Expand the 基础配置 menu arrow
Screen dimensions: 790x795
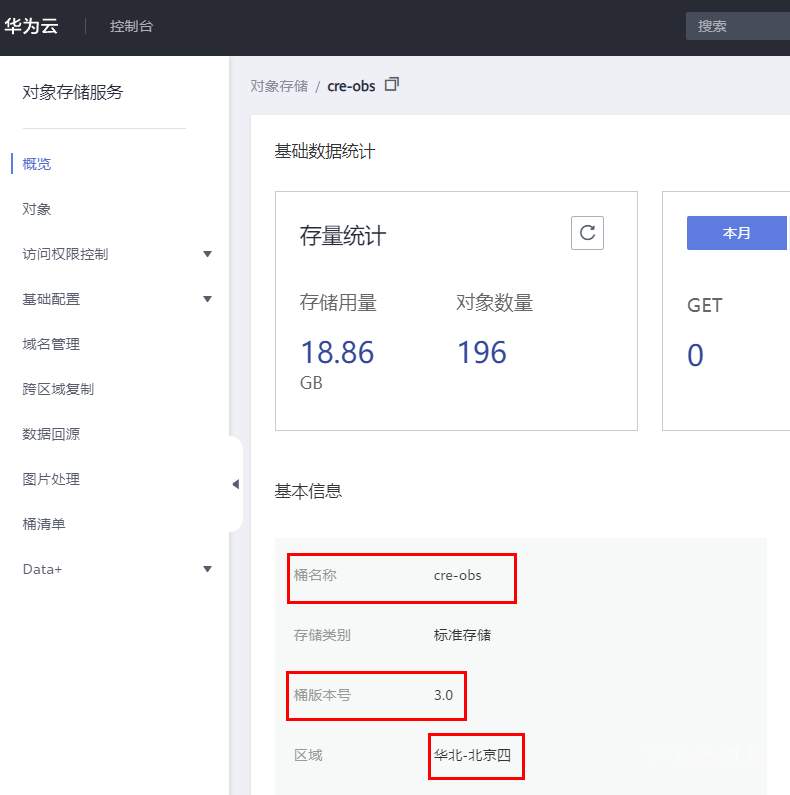coord(207,299)
